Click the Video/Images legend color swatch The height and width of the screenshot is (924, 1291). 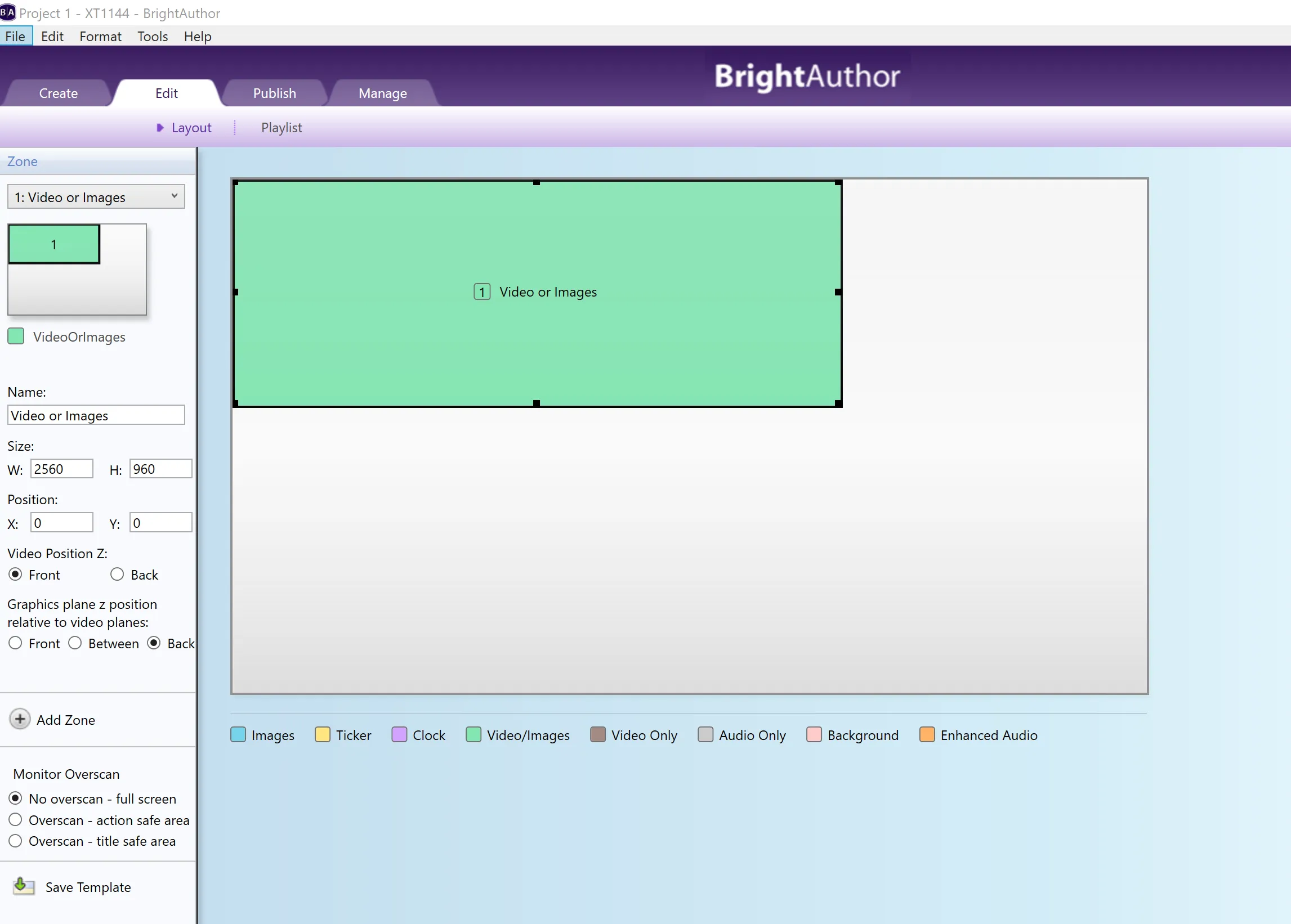point(473,734)
